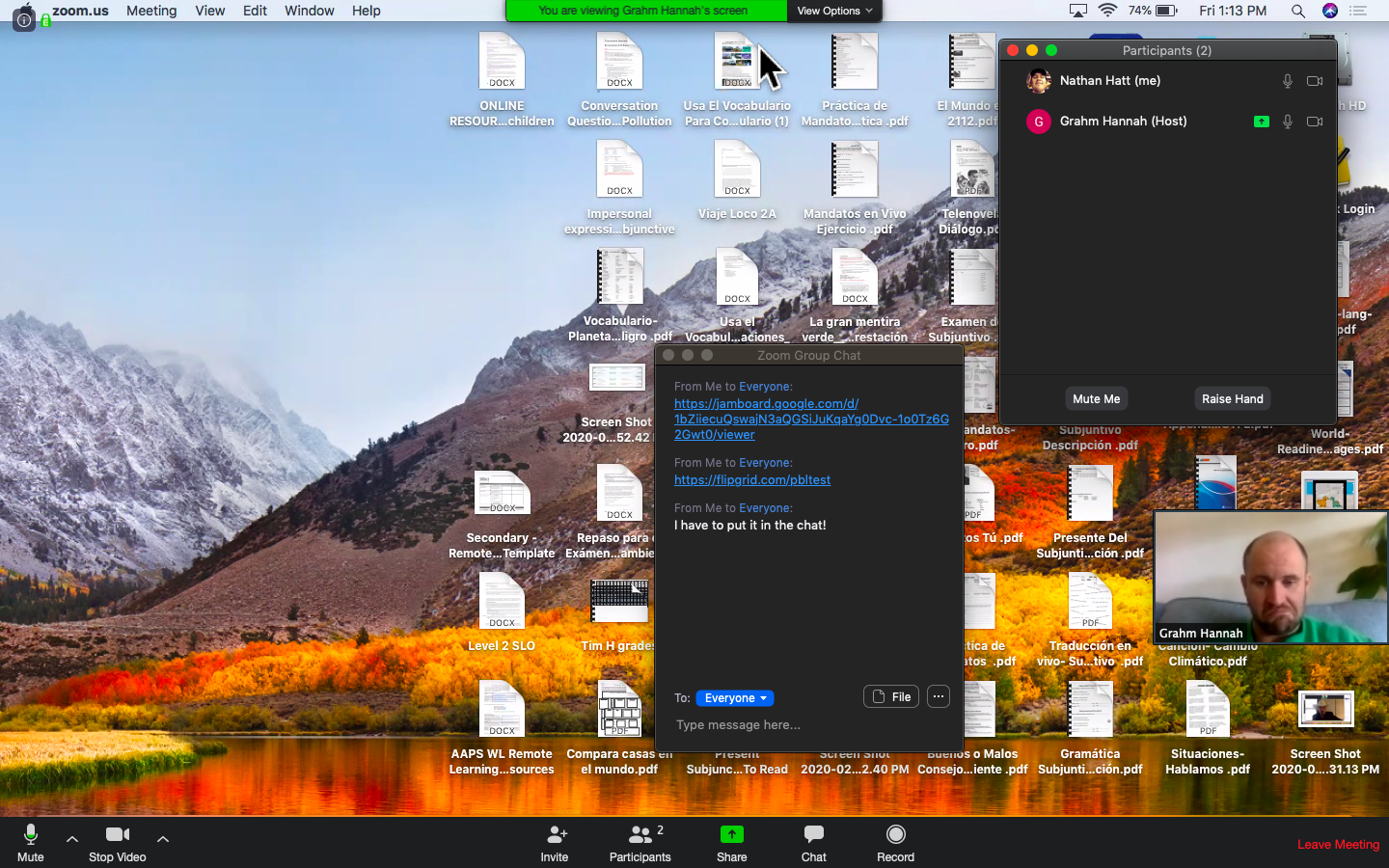Click AirPlay display icon in menu bar
Image resolution: width=1389 pixels, height=868 pixels.
click(1078, 11)
